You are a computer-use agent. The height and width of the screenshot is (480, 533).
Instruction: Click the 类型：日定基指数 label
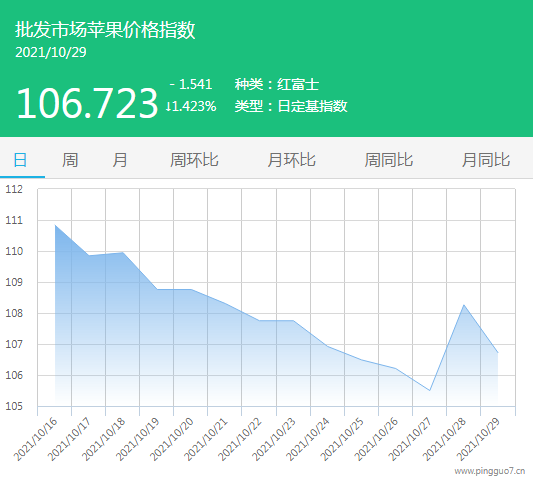[x=291, y=106]
